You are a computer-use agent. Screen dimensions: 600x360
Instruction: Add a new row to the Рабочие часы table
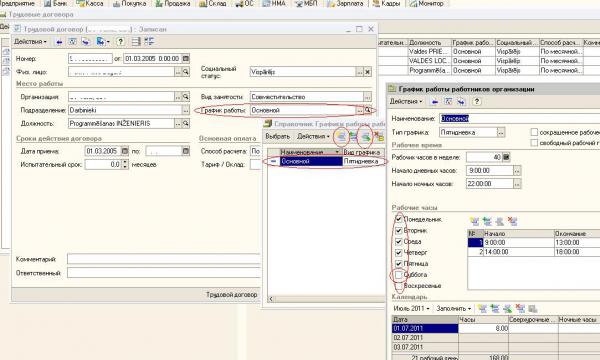(474, 221)
